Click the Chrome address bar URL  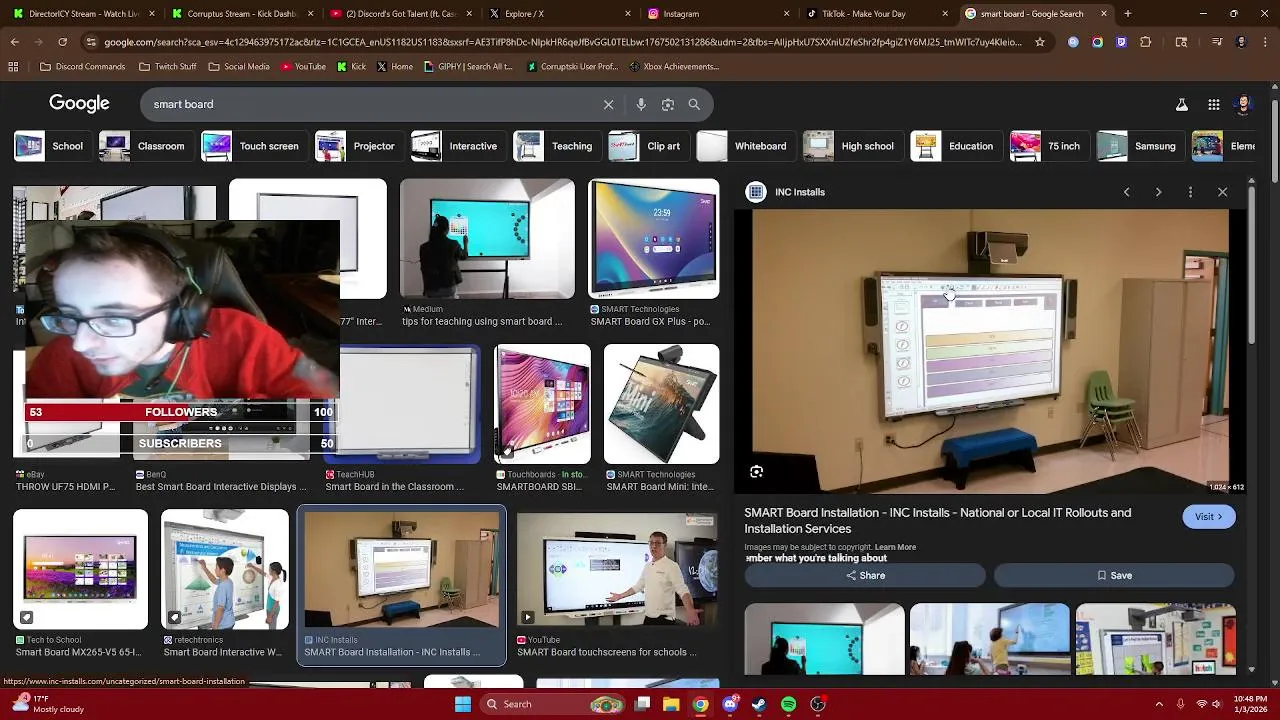[563, 42]
